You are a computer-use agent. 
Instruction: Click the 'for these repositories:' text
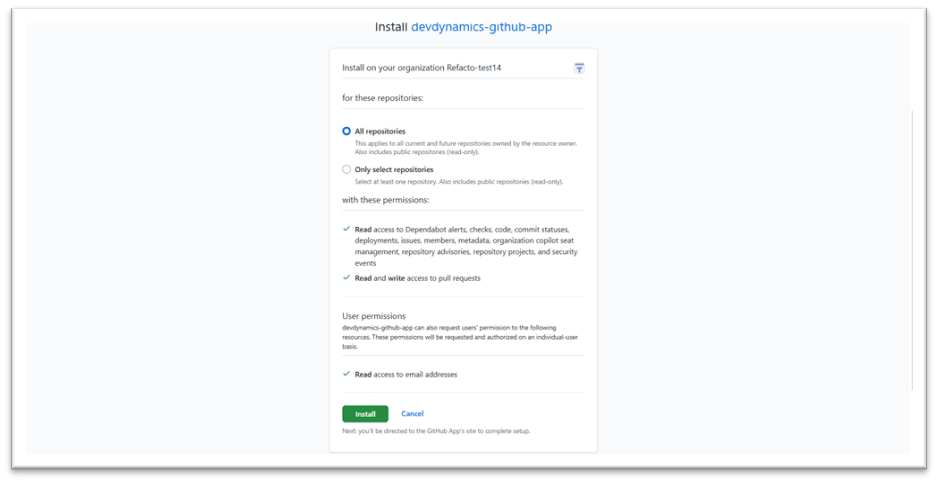pos(383,98)
